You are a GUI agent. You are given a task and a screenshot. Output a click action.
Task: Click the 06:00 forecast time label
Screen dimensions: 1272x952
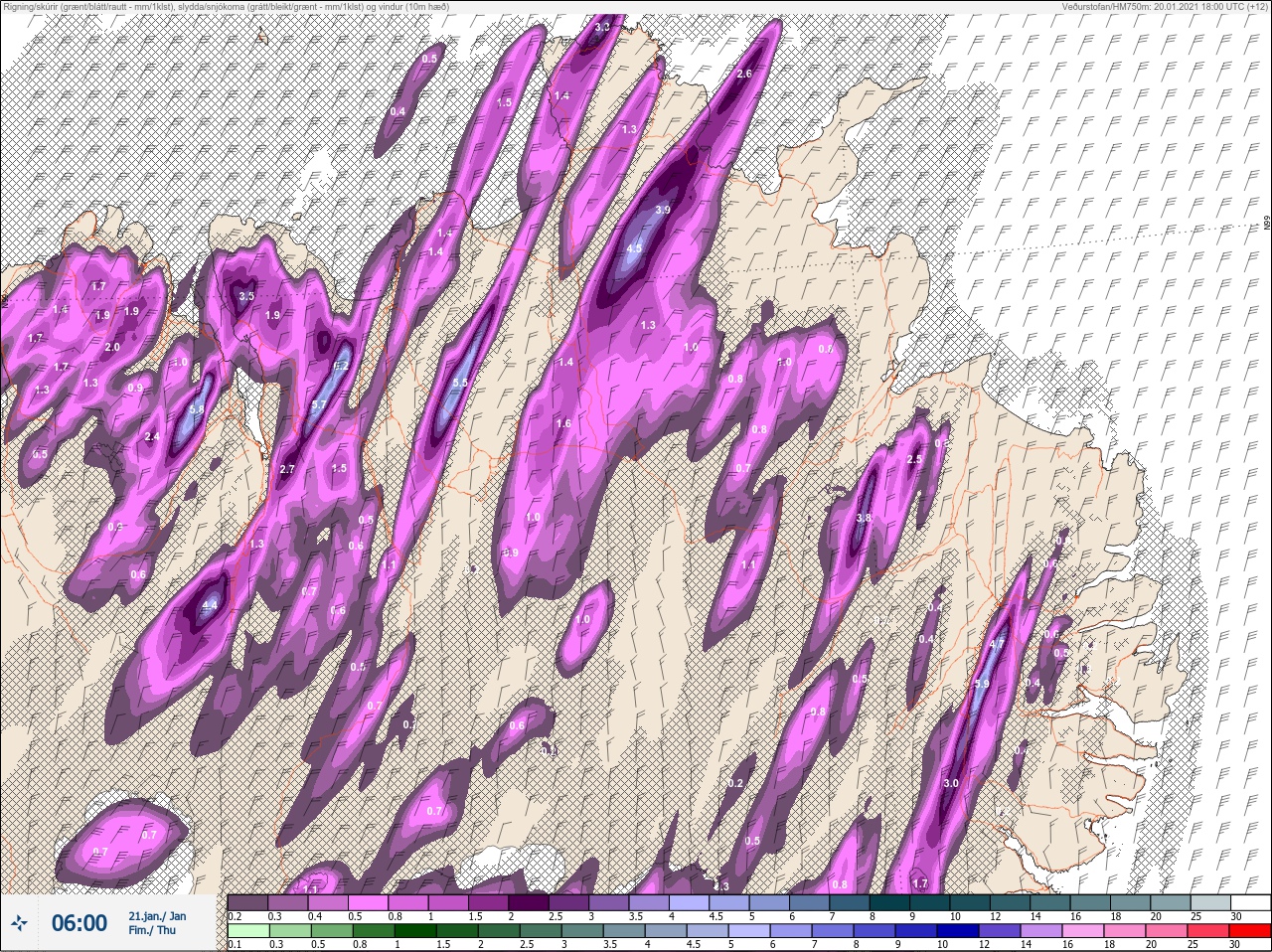(x=79, y=923)
